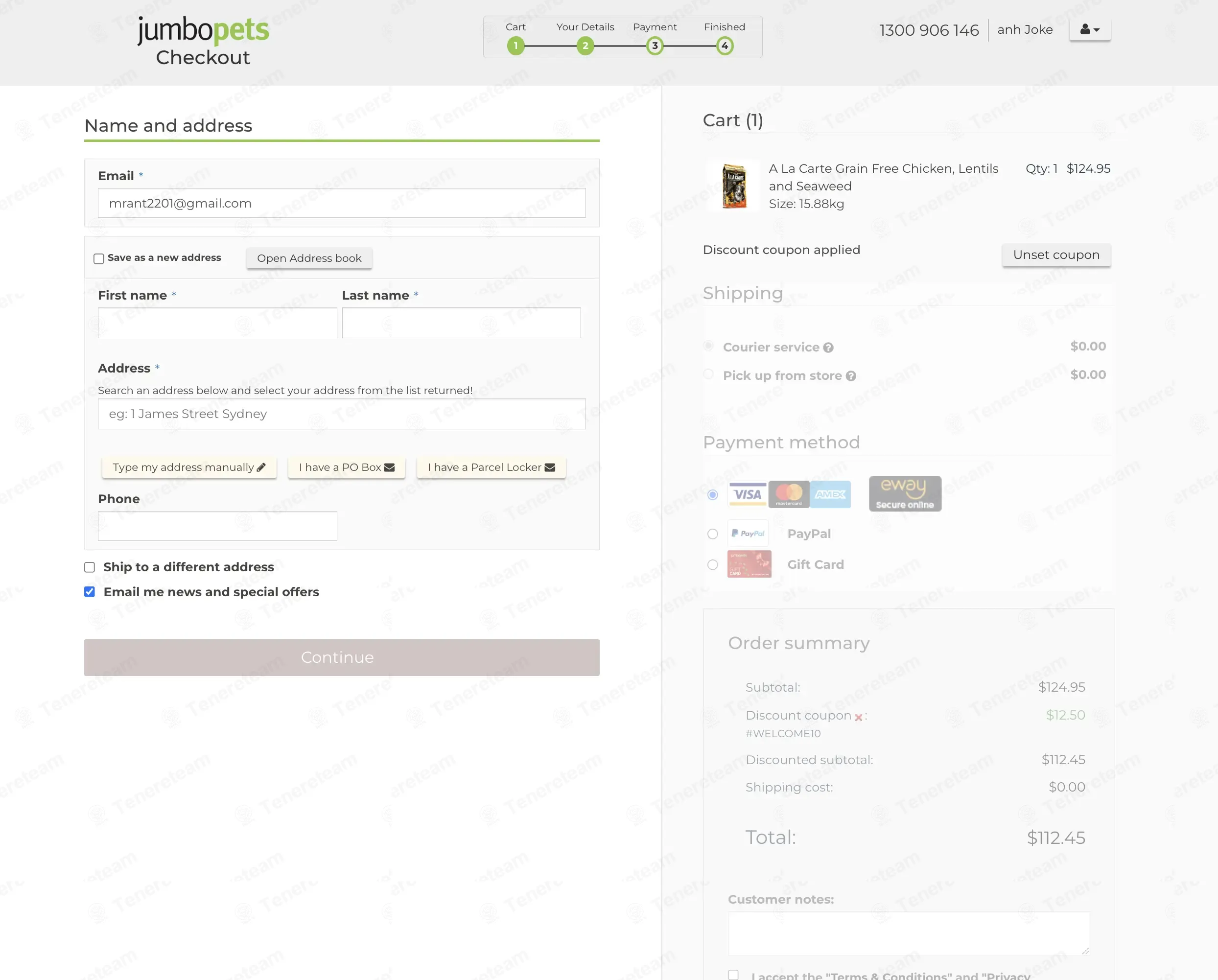Image resolution: width=1218 pixels, height=980 pixels.
Task: Show Courier service help tooltip icon
Action: (828, 348)
